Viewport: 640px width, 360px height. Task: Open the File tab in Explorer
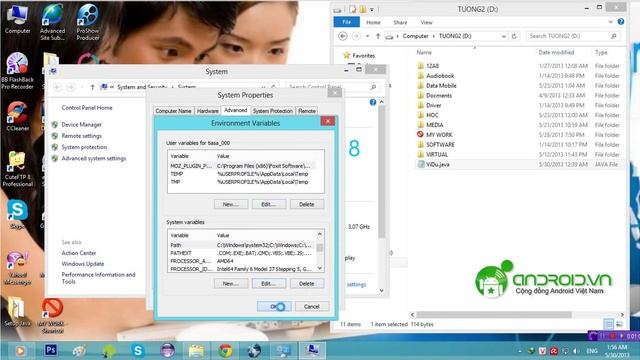tap(347, 22)
